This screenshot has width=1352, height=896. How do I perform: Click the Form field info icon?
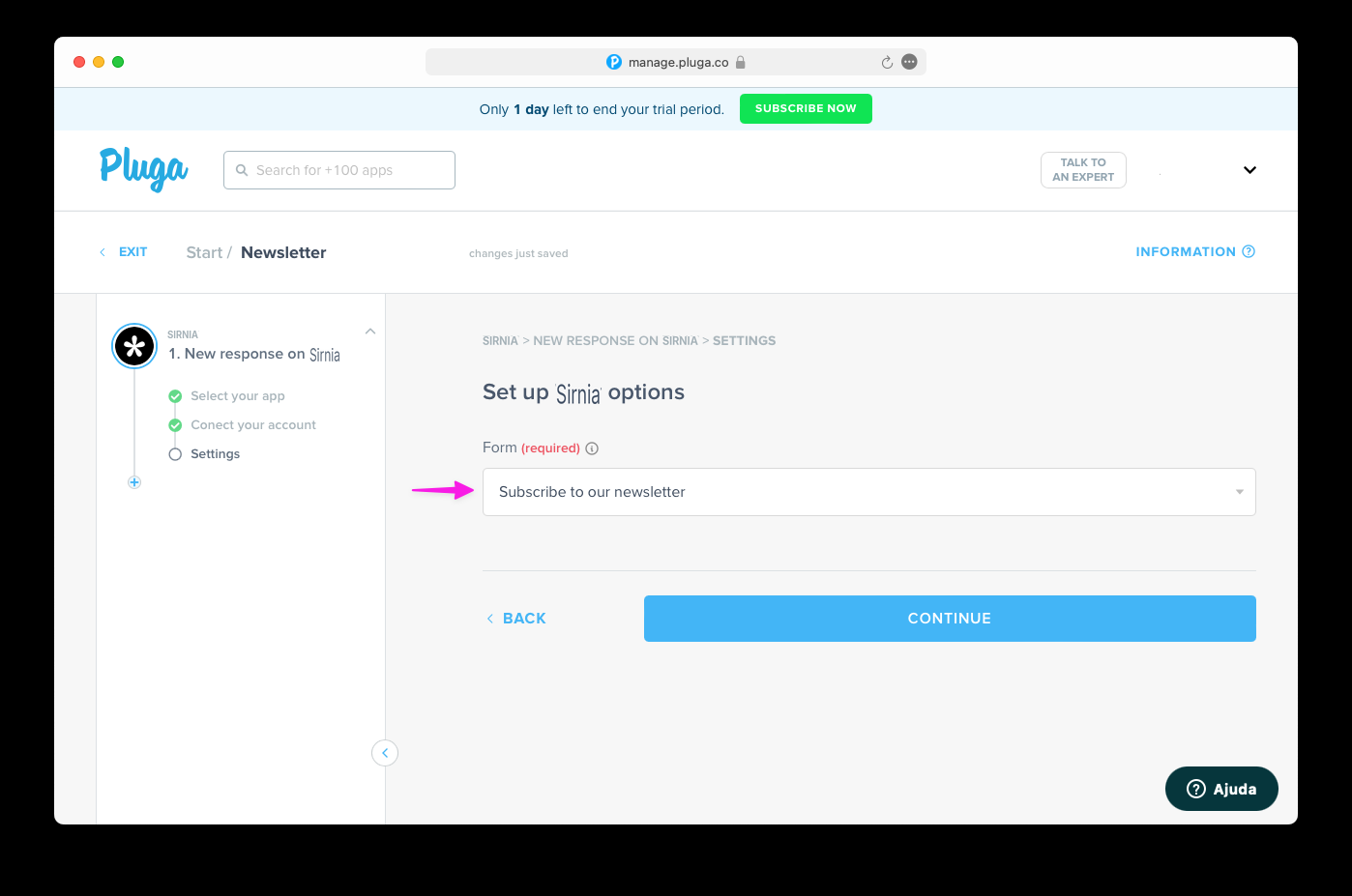point(592,448)
